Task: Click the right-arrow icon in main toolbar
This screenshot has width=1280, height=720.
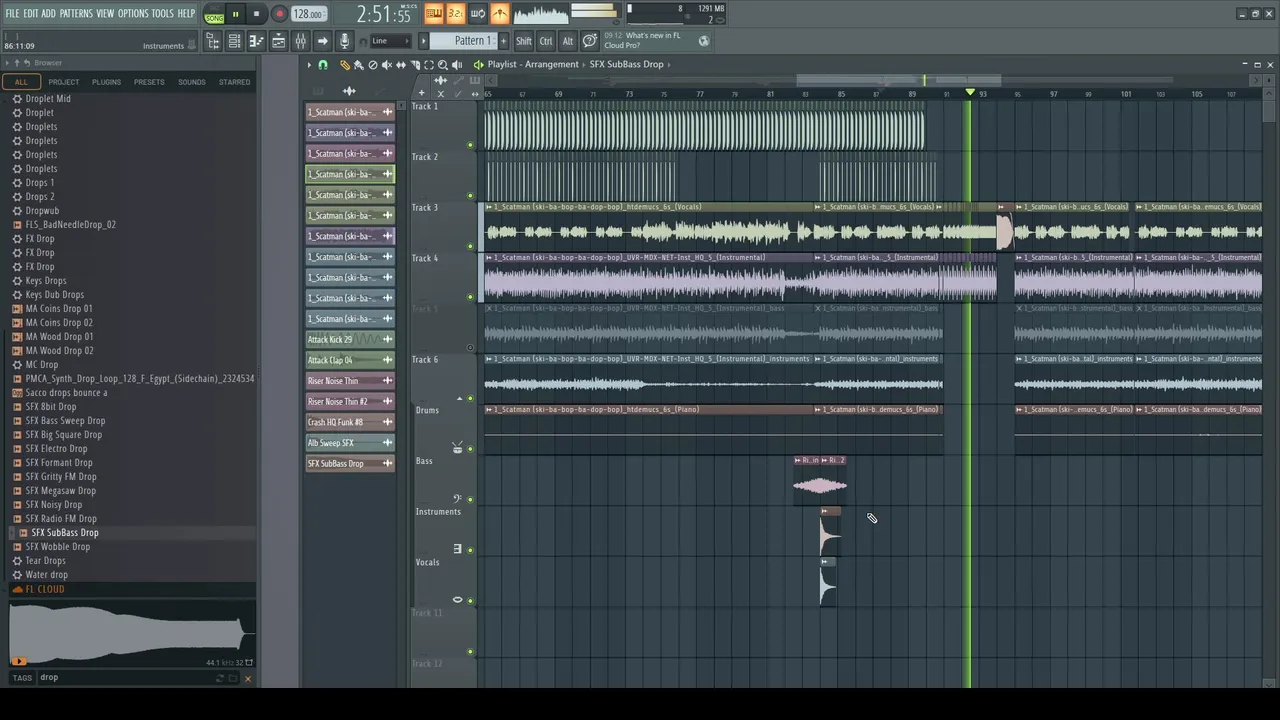Action: pos(322,41)
